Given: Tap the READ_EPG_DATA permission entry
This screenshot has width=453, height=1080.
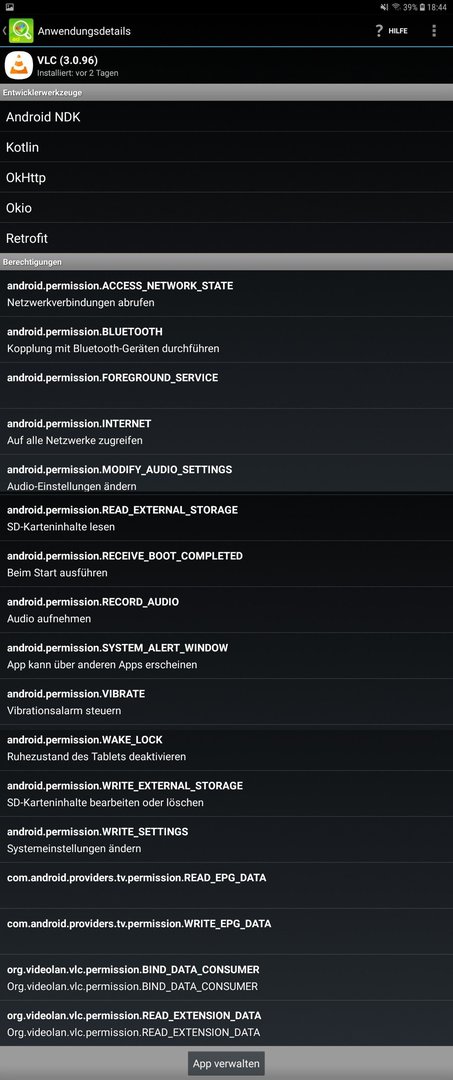Looking at the screenshot, I should tap(226, 886).
